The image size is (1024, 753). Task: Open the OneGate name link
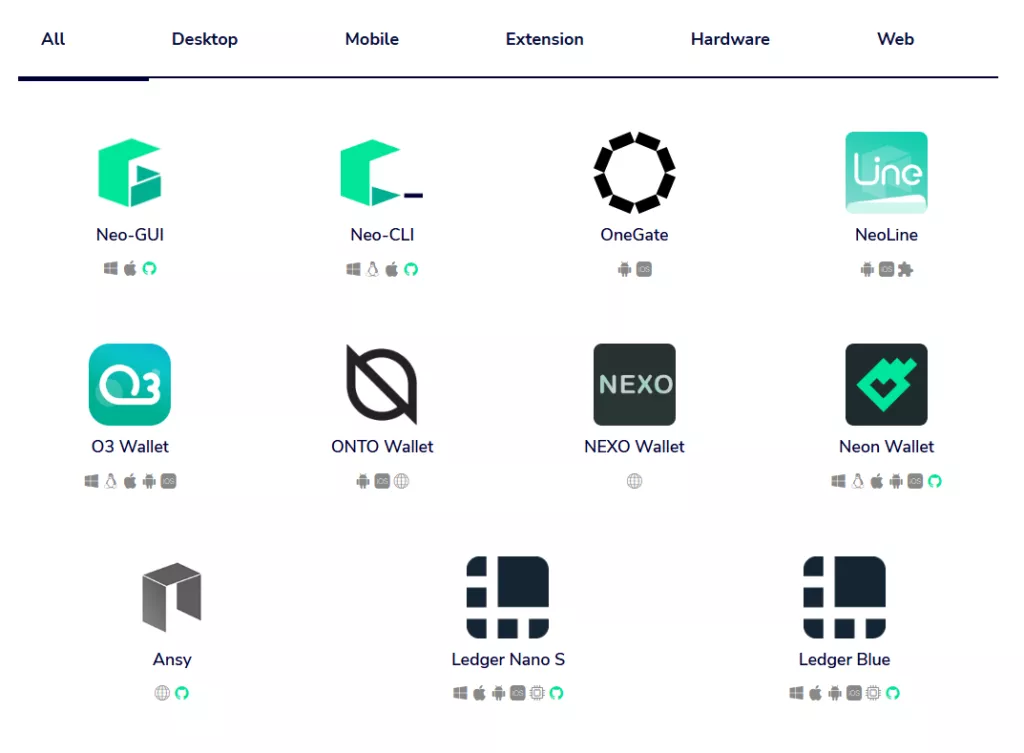[634, 234]
